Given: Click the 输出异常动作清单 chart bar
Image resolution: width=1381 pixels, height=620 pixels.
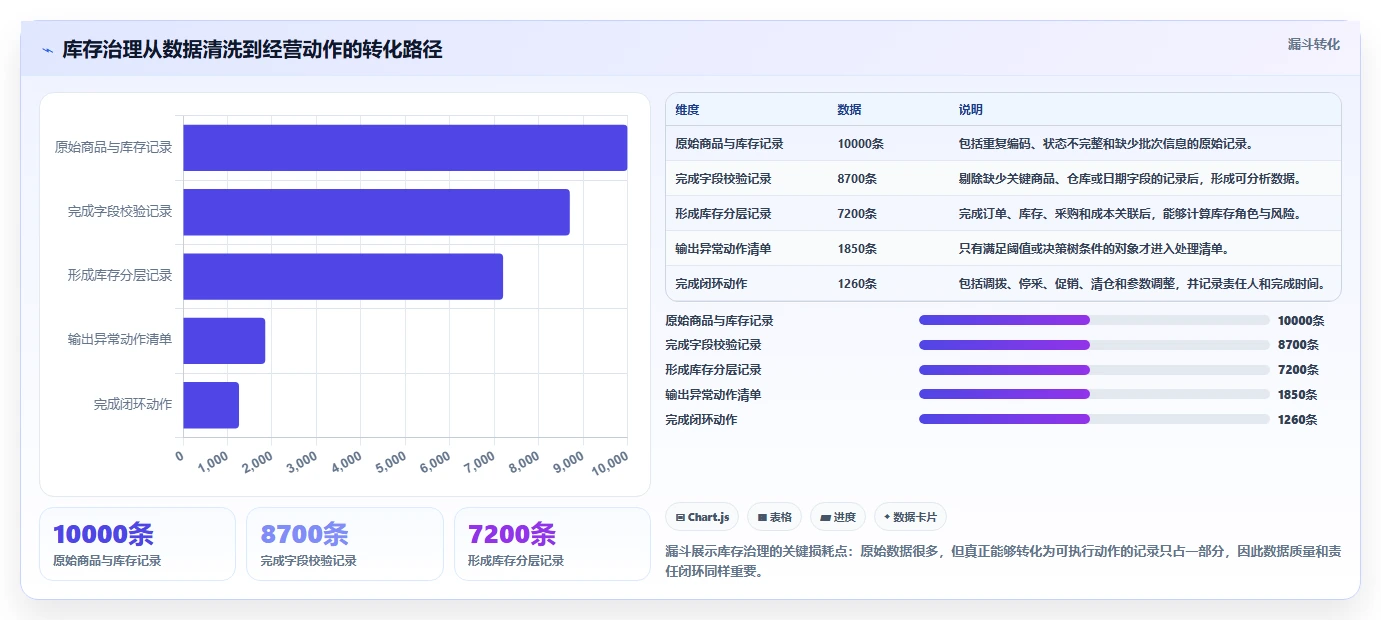Looking at the screenshot, I should tap(224, 340).
